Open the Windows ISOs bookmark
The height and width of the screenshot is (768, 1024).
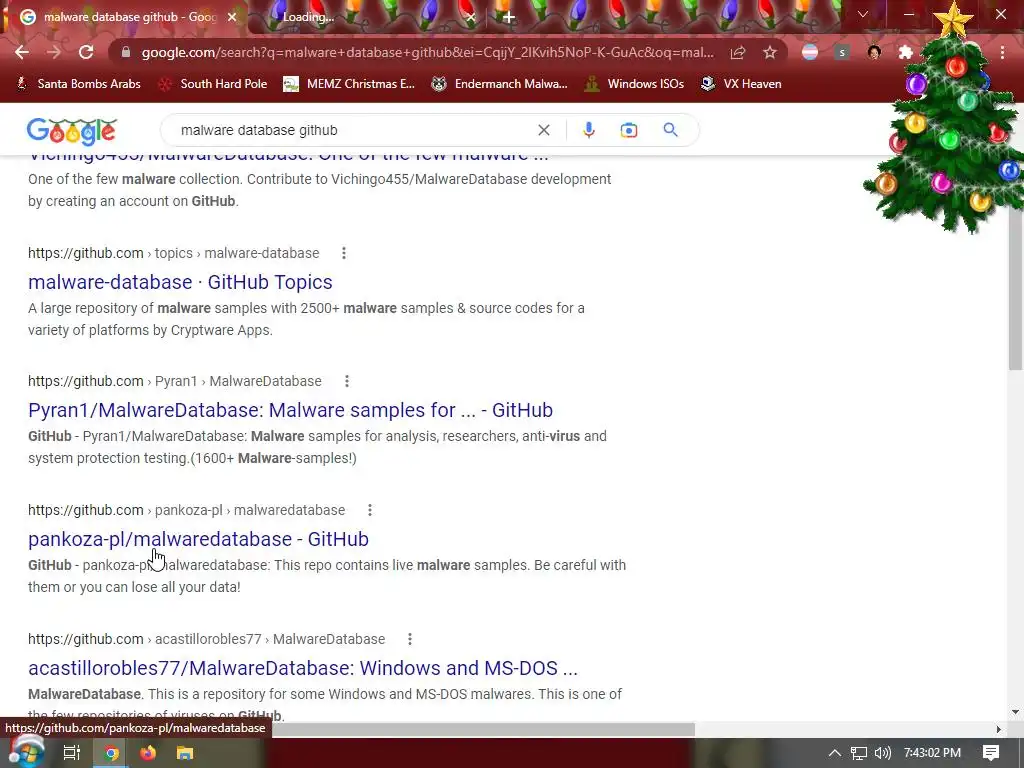[x=634, y=84]
